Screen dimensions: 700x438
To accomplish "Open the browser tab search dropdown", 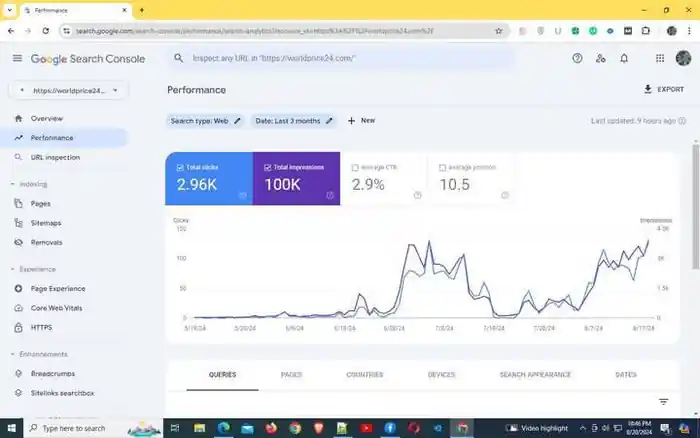I will [x=9, y=10].
